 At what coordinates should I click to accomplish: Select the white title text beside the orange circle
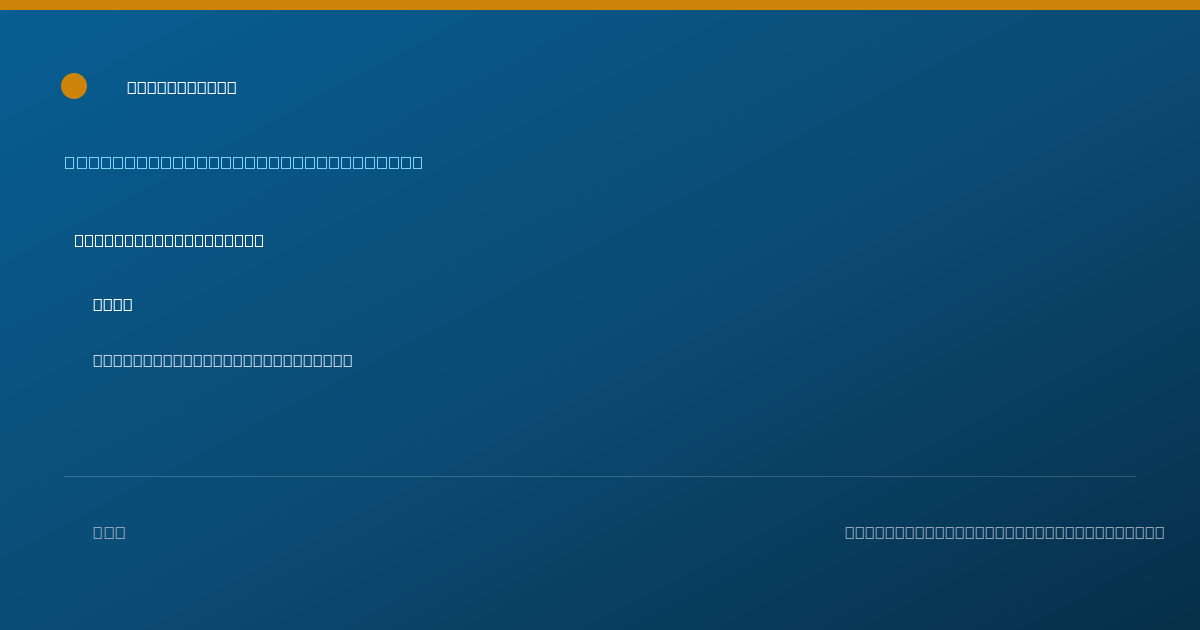182,87
